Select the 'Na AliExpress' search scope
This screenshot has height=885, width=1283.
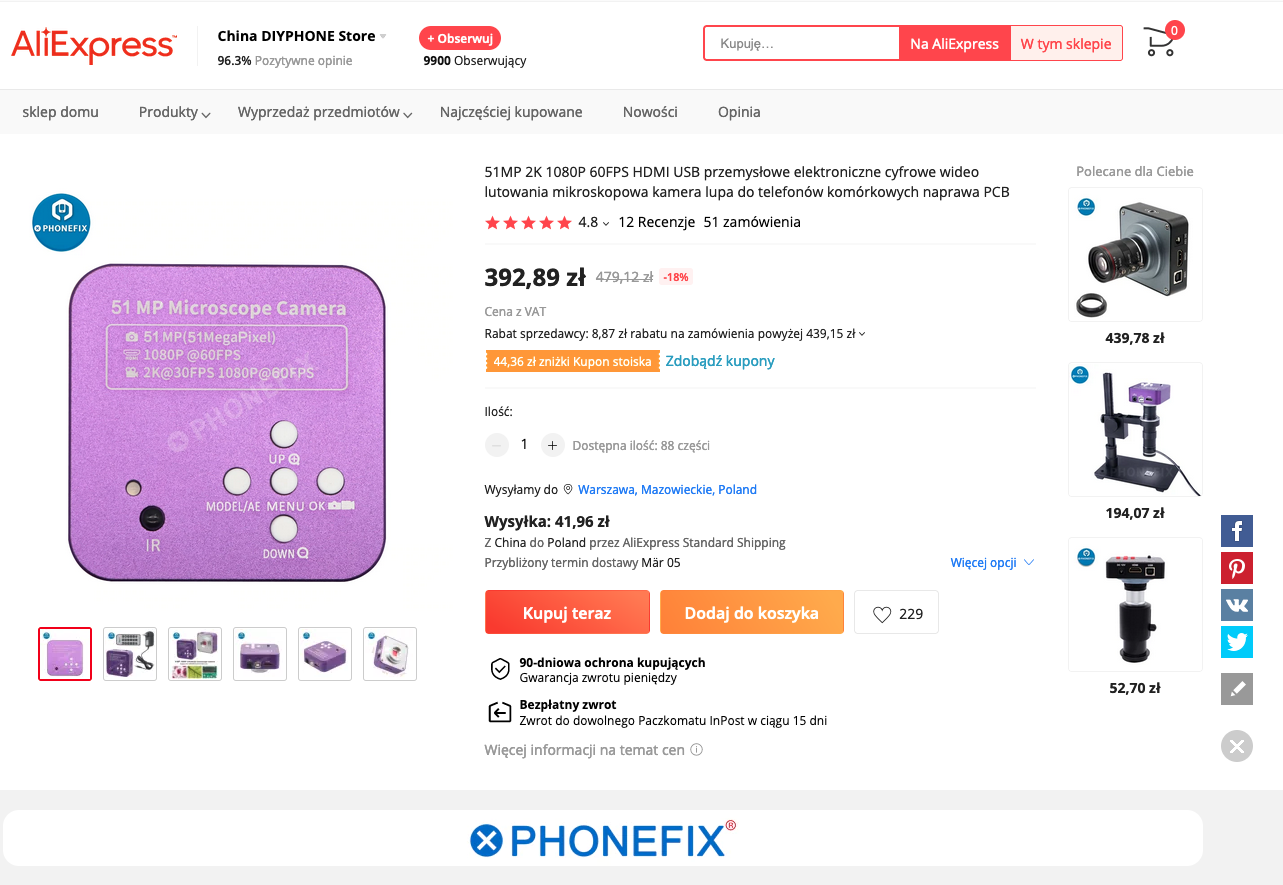coord(954,44)
